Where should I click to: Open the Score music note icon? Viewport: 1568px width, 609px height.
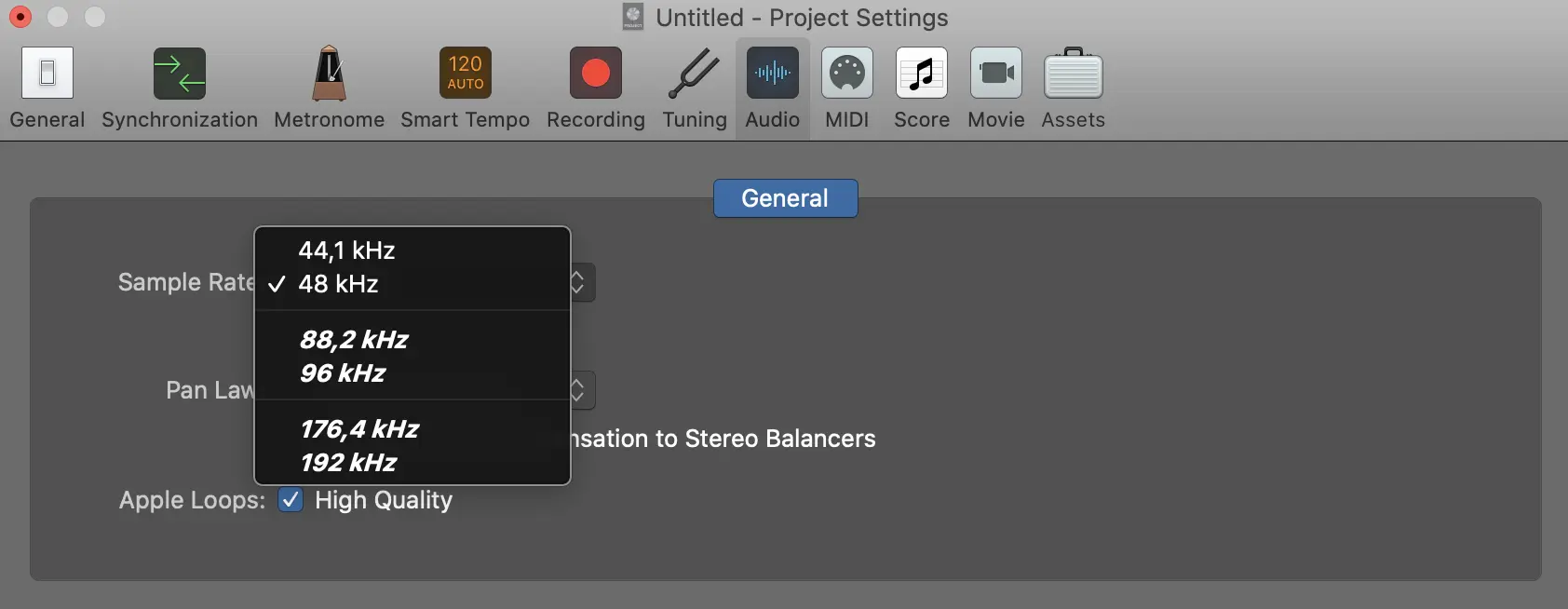[x=921, y=74]
